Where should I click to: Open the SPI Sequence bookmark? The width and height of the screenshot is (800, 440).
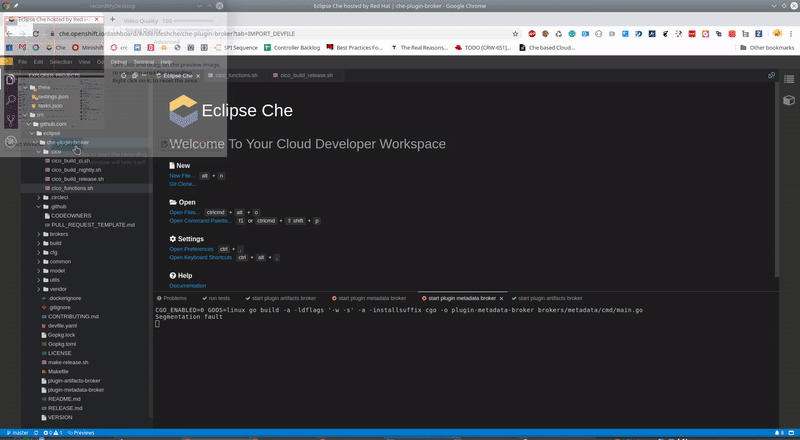[x=236, y=47]
